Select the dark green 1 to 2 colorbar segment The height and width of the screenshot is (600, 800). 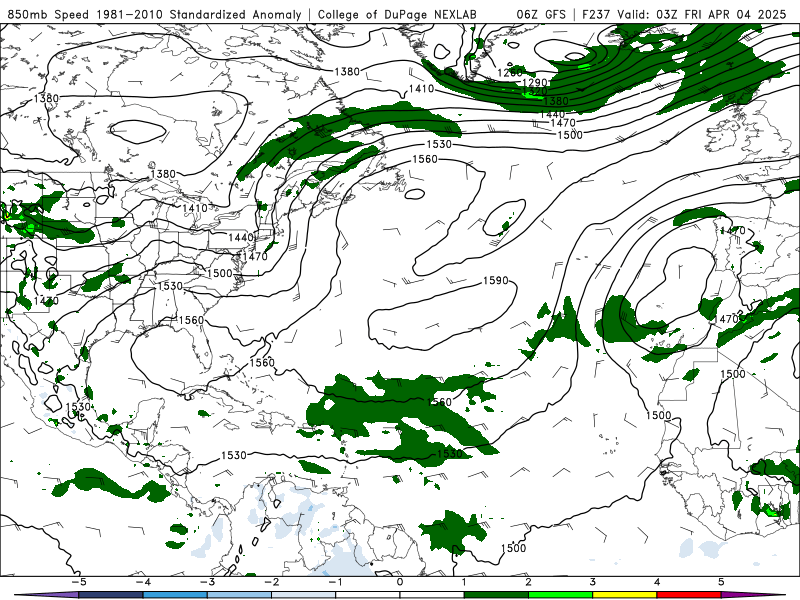pyautogui.click(x=496, y=595)
